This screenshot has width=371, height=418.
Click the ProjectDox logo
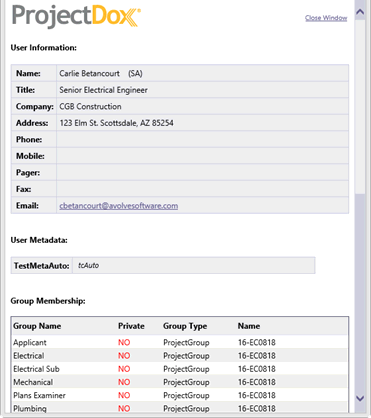coord(76,16)
